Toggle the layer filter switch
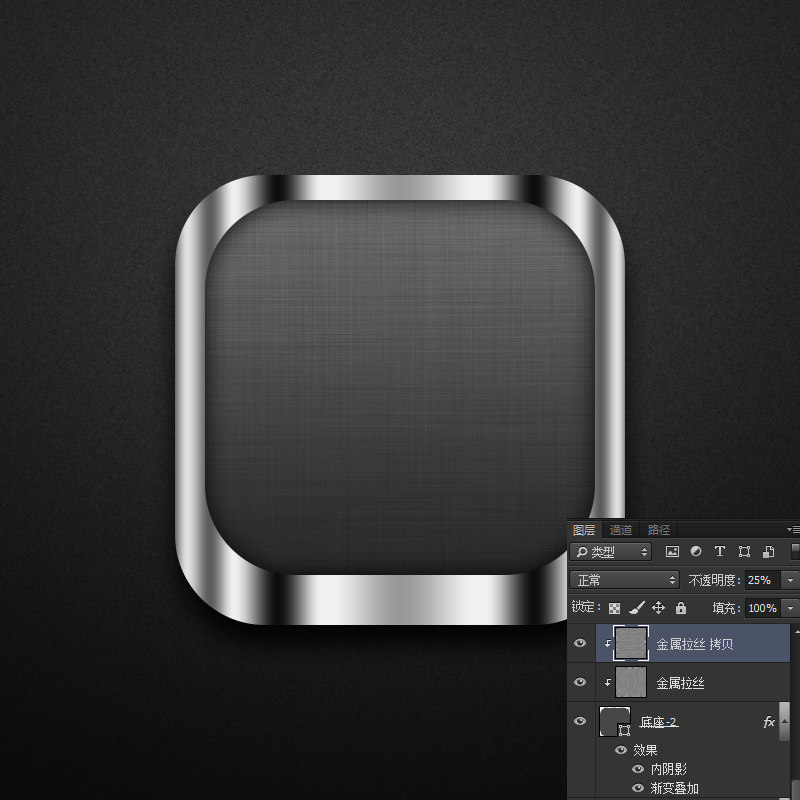This screenshot has width=800, height=800. coord(795,552)
